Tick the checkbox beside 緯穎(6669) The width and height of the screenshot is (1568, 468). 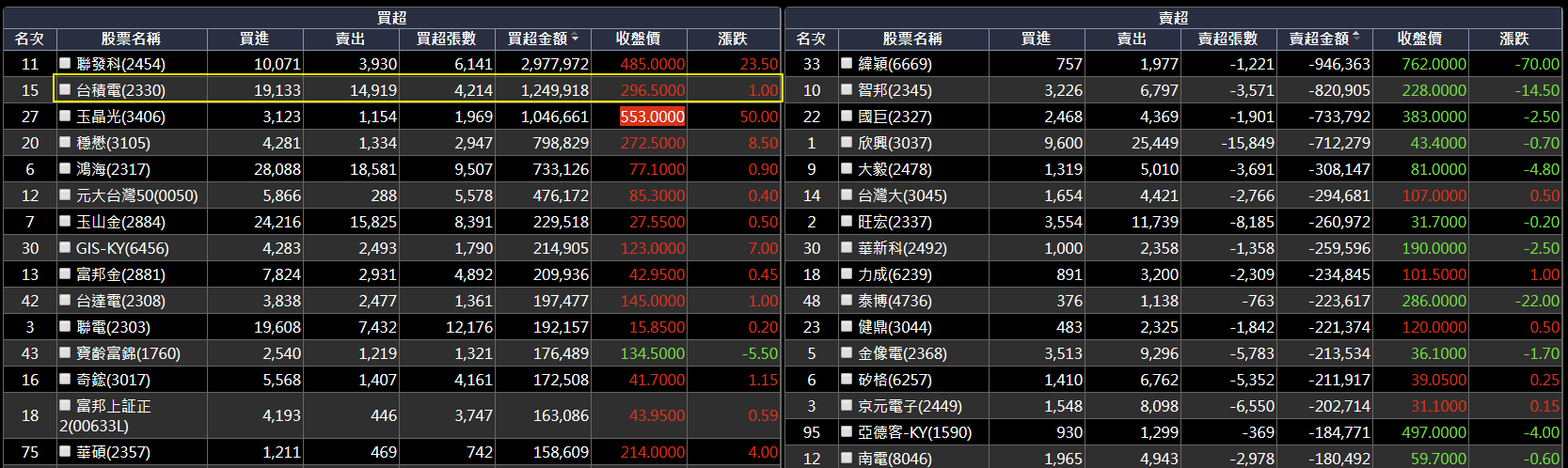847,63
